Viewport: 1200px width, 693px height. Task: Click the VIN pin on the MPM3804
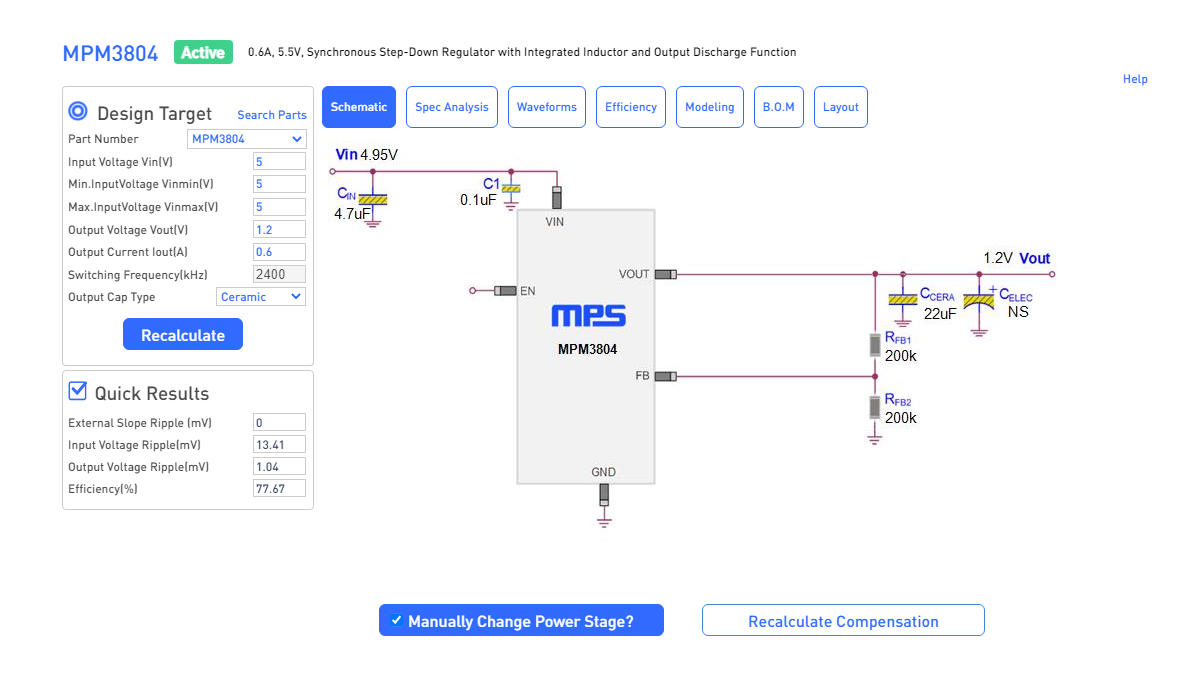pyautogui.click(x=557, y=197)
